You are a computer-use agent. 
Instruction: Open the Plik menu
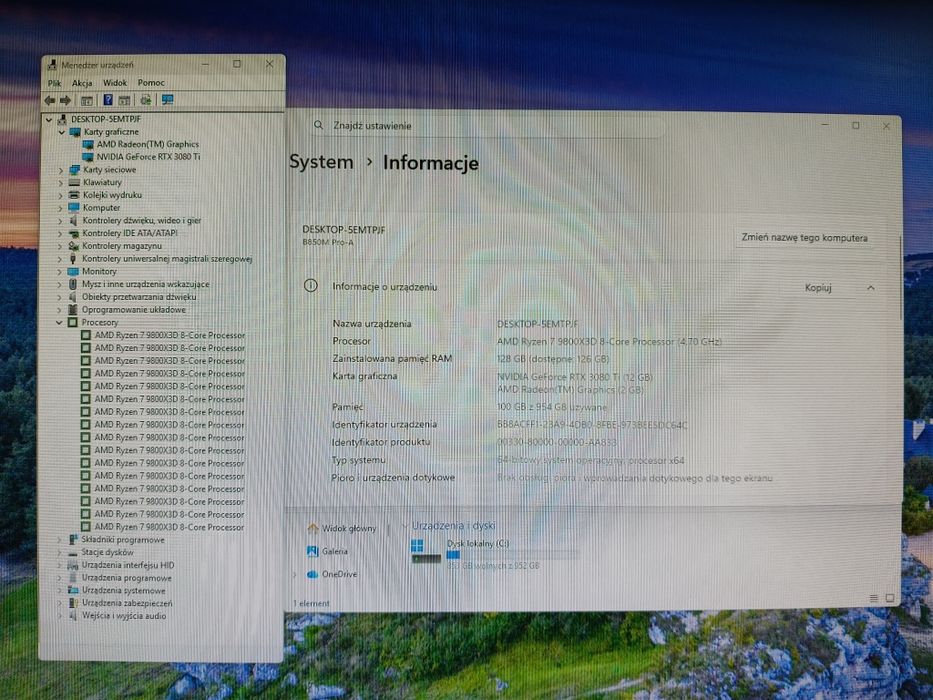click(55, 83)
